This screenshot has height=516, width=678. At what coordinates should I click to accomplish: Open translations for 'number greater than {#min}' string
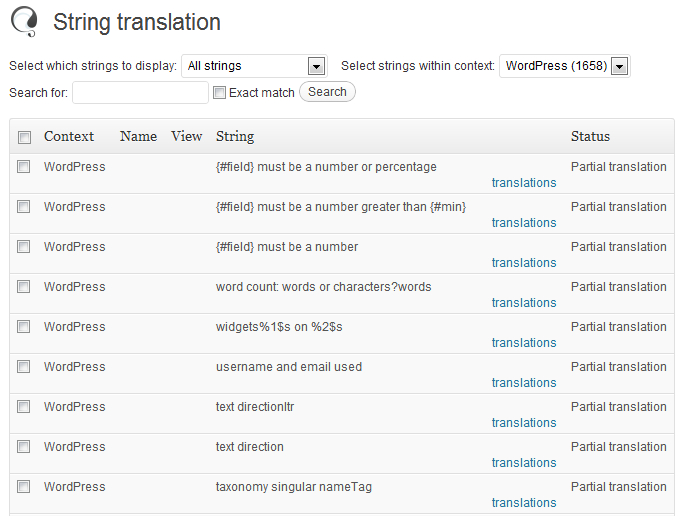tap(524, 222)
